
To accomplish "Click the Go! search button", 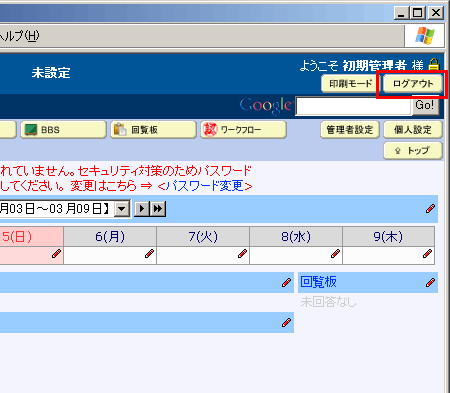I will coord(425,106).
